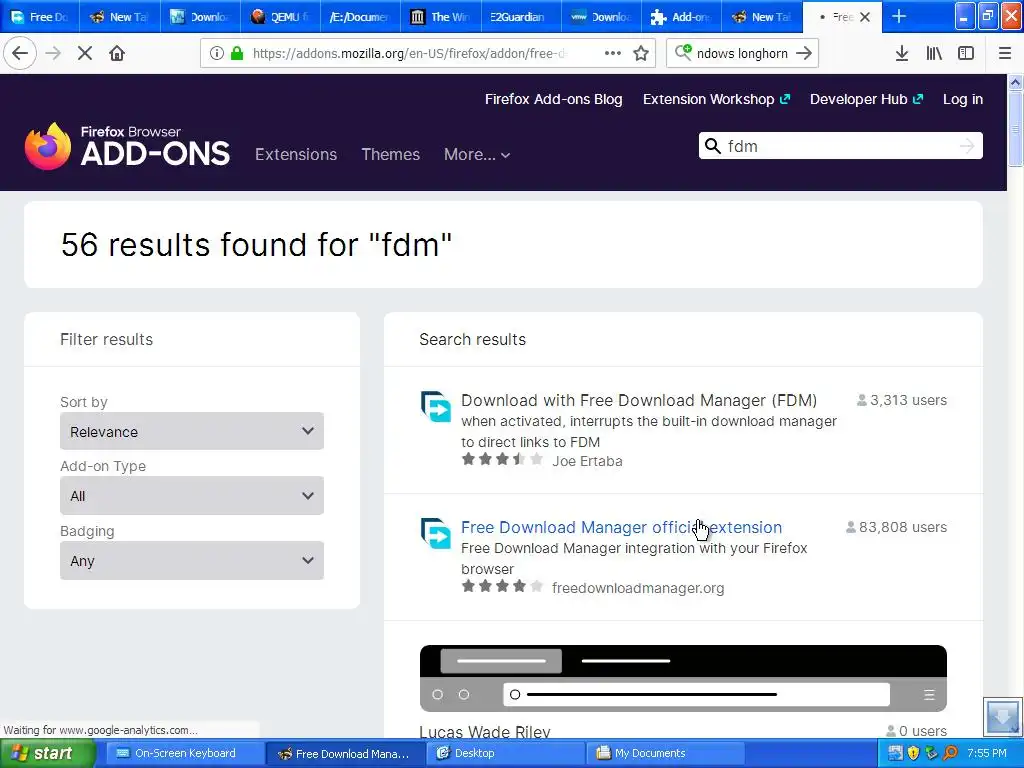Switch to Free Download Mana... taskbar item
1024x768 pixels.
[345, 753]
